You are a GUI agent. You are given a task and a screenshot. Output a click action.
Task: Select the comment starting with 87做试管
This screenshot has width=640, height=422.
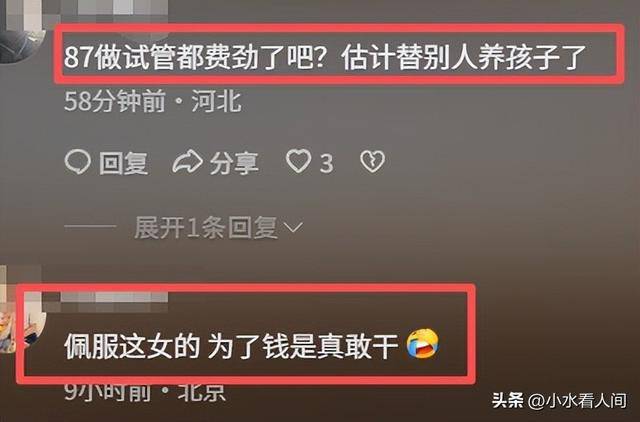325,56
